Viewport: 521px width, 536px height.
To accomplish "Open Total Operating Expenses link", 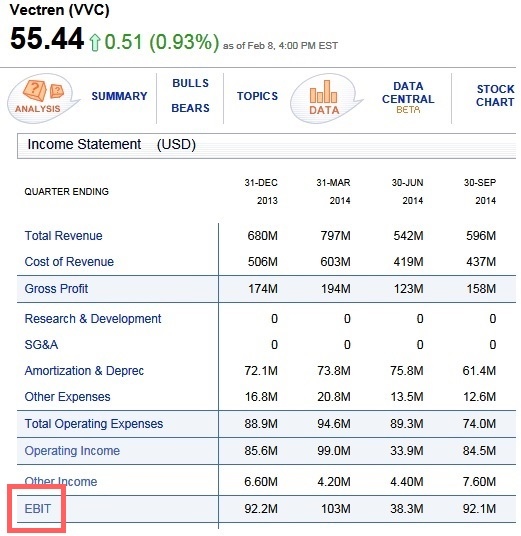I will [94, 424].
